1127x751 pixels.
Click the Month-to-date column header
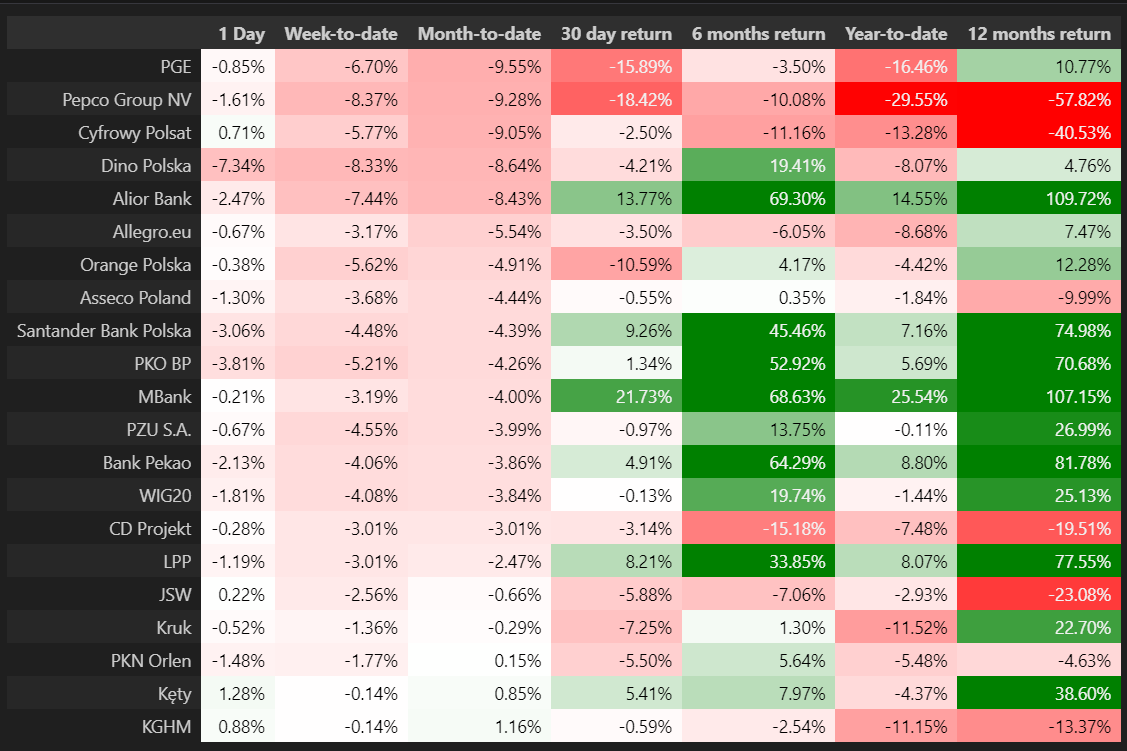coord(479,34)
